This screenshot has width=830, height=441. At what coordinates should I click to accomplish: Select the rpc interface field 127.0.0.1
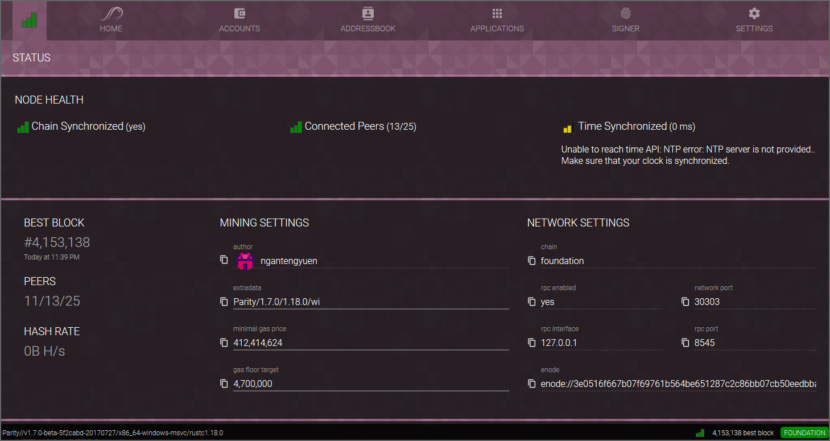601,343
